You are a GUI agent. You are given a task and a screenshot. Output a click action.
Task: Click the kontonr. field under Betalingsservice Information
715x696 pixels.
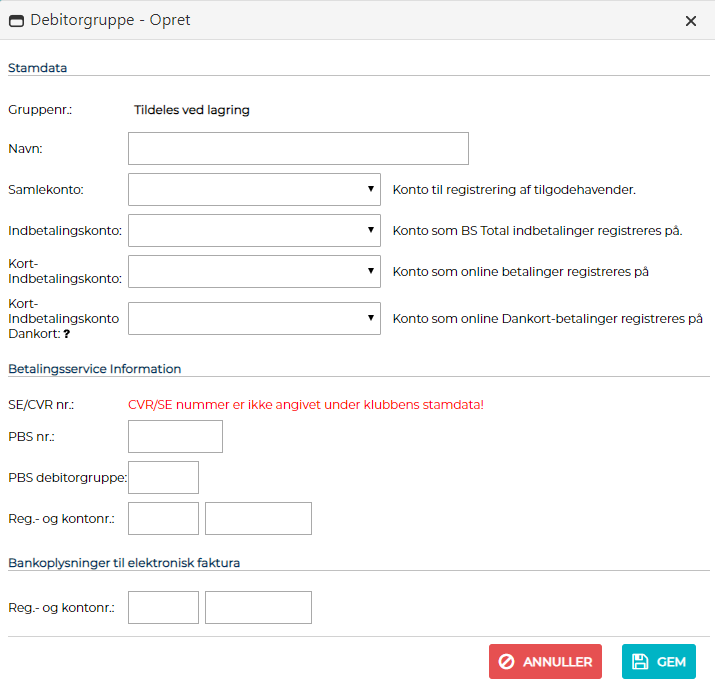click(x=258, y=518)
